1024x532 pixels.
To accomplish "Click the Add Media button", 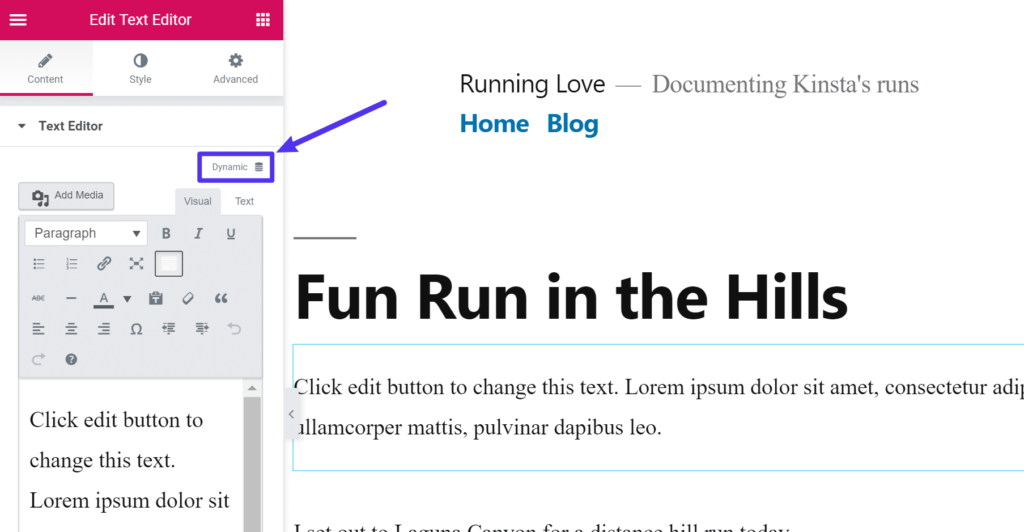I will (x=67, y=196).
